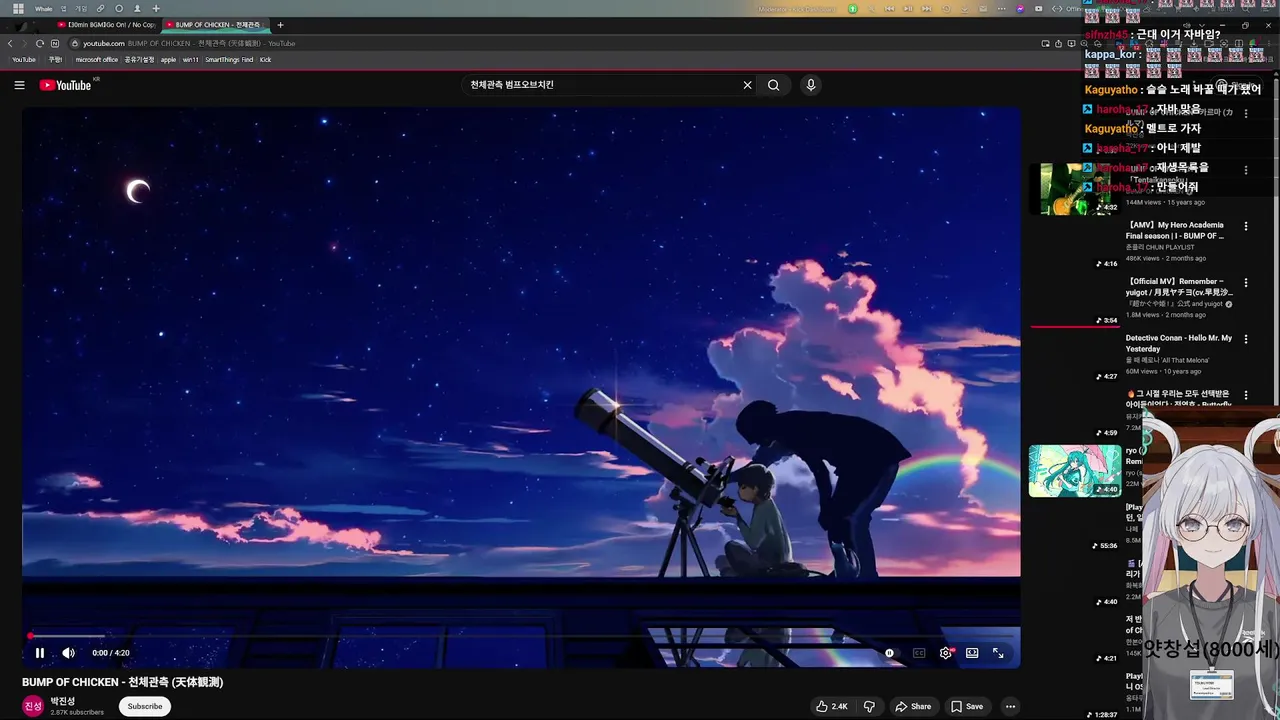Enter fullscreen mode on the video
The width and height of the screenshot is (1280, 720).
tap(998, 653)
